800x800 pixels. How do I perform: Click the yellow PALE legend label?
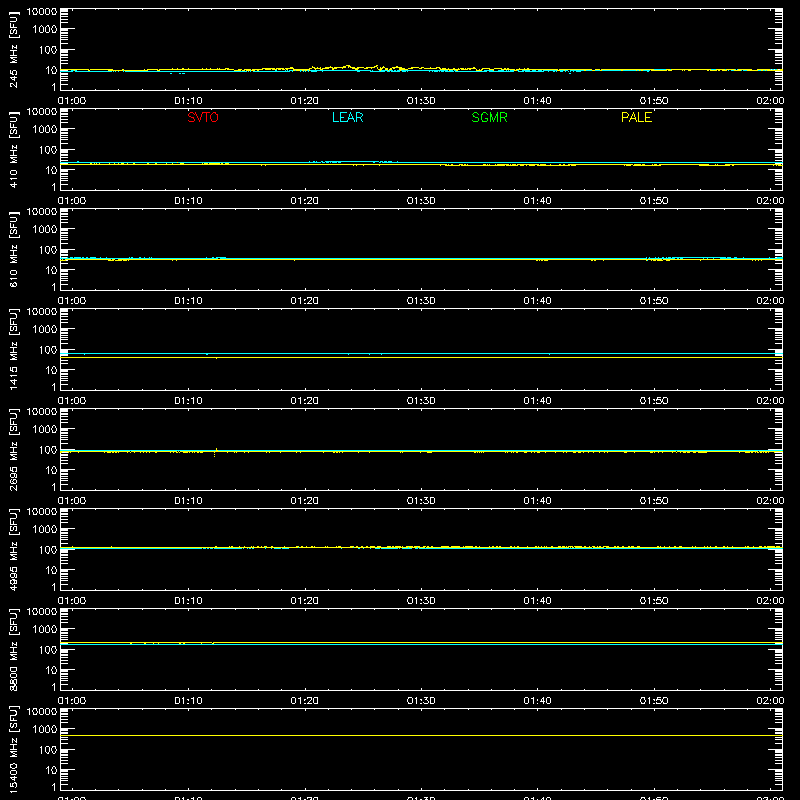click(x=636, y=117)
